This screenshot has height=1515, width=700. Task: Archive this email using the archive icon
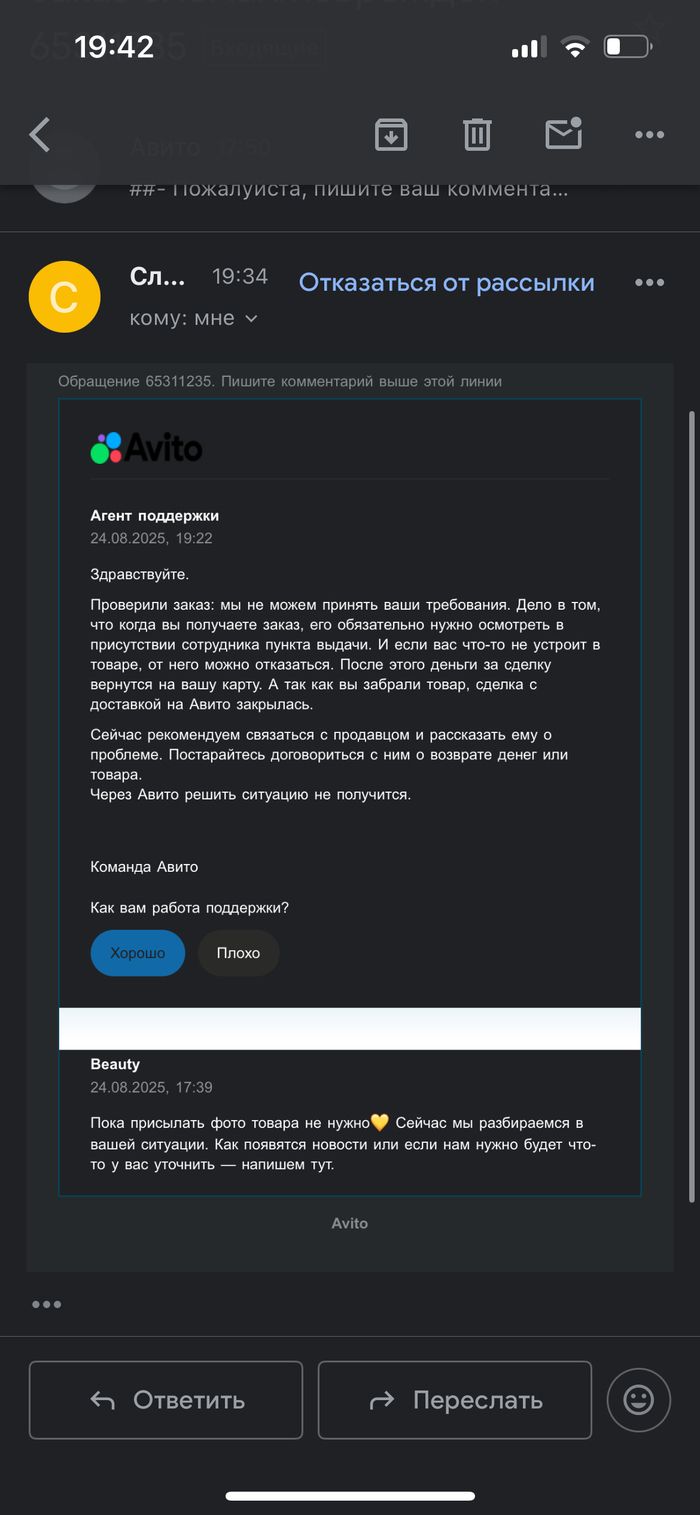click(x=391, y=134)
